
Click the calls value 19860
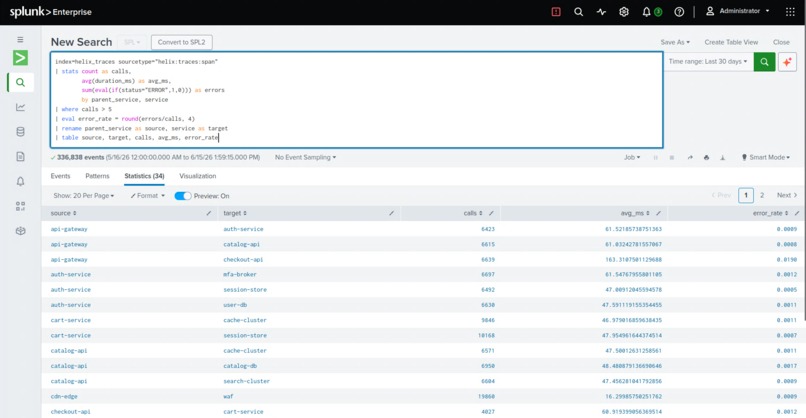pos(486,396)
